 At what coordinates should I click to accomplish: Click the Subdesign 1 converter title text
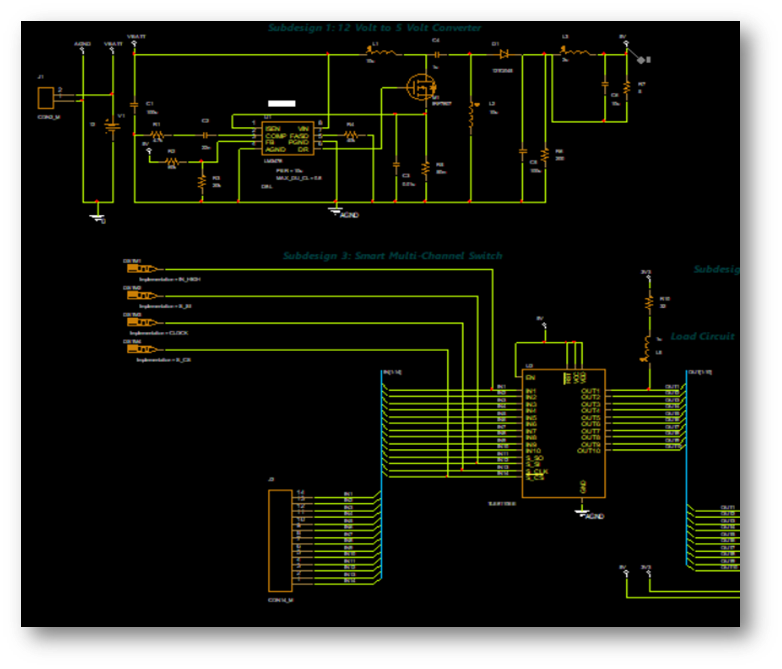click(374, 28)
